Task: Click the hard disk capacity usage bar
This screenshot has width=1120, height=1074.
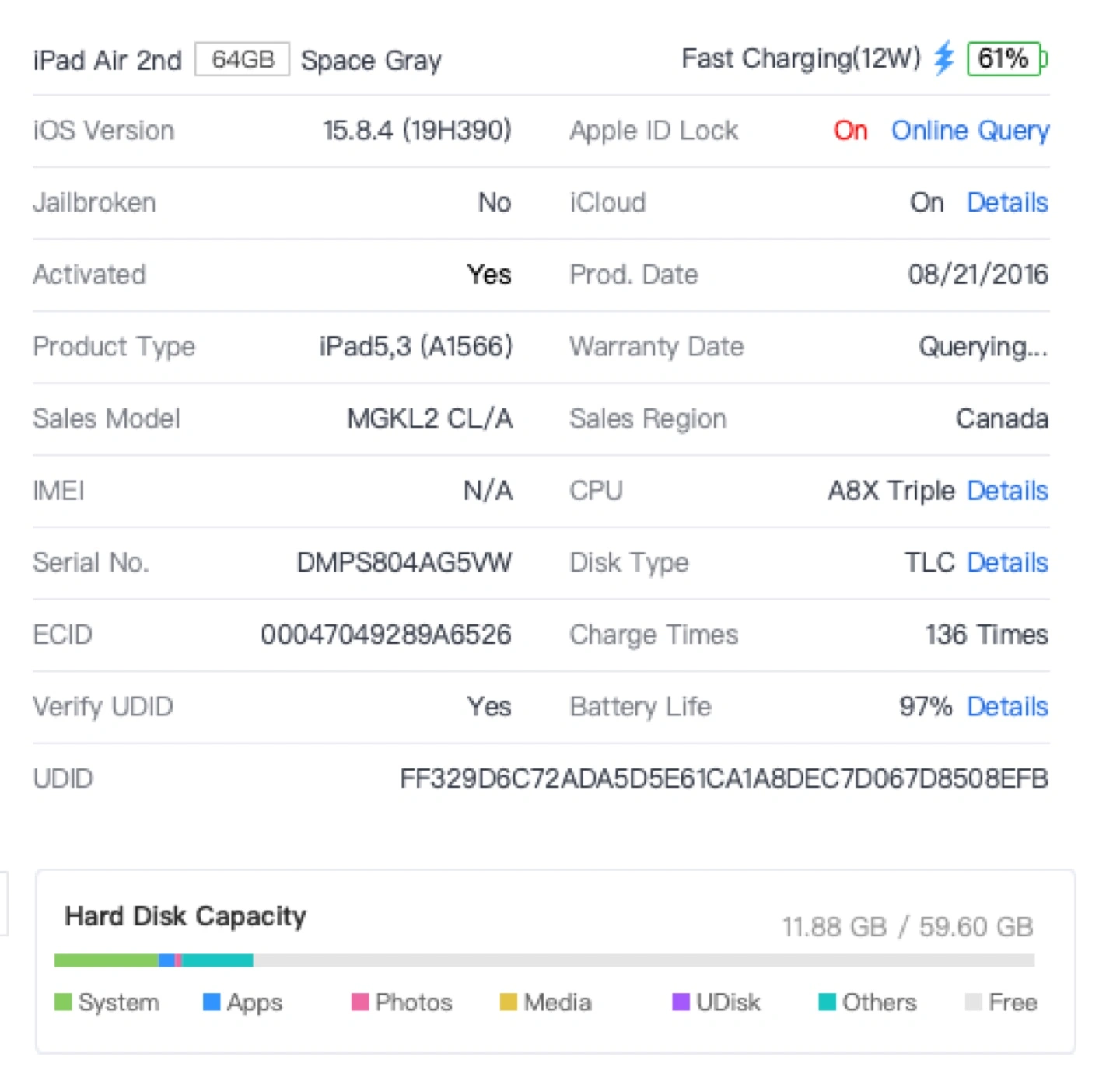Action: (544, 960)
